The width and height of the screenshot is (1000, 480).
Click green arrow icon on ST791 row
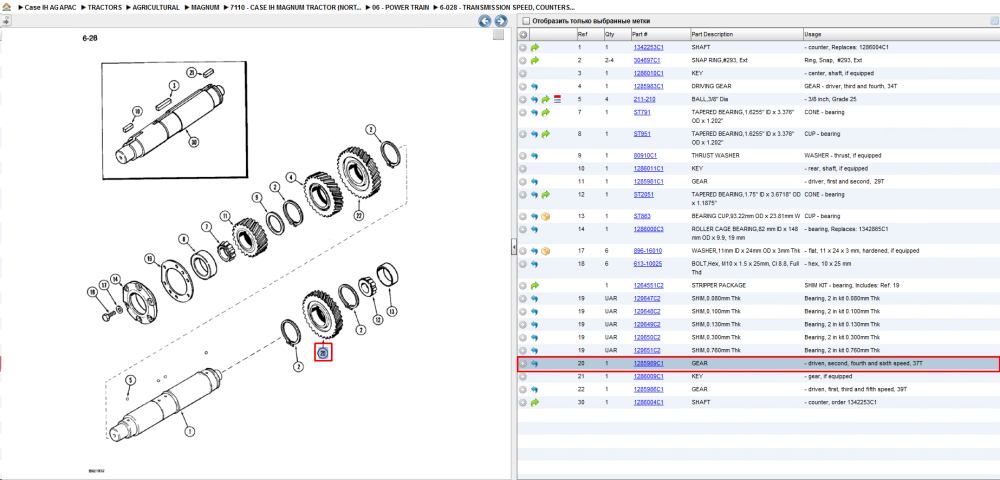pos(546,112)
